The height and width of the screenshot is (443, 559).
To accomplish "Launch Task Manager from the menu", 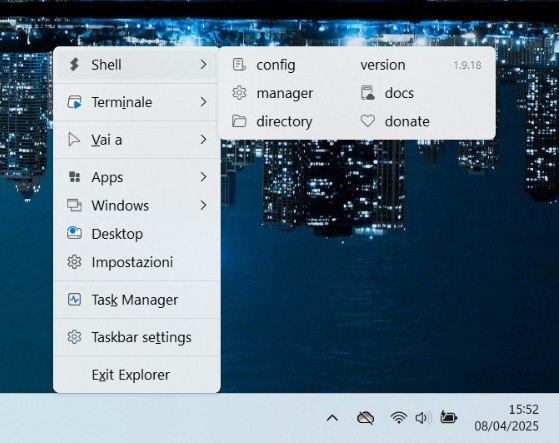I will pos(137,299).
